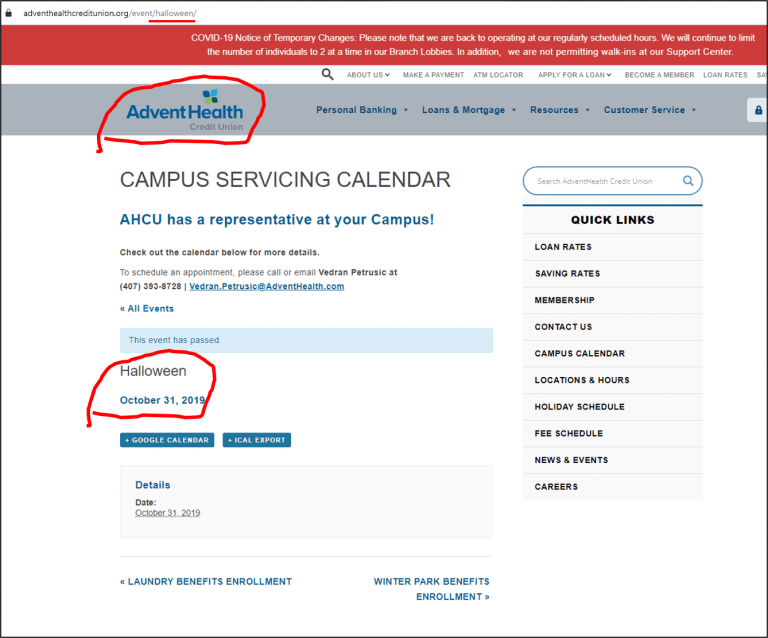The height and width of the screenshot is (638, 768).
Task: Expand the Apply For A Loan dropdown
Action: pyautogui.click(x=575, y=75)
